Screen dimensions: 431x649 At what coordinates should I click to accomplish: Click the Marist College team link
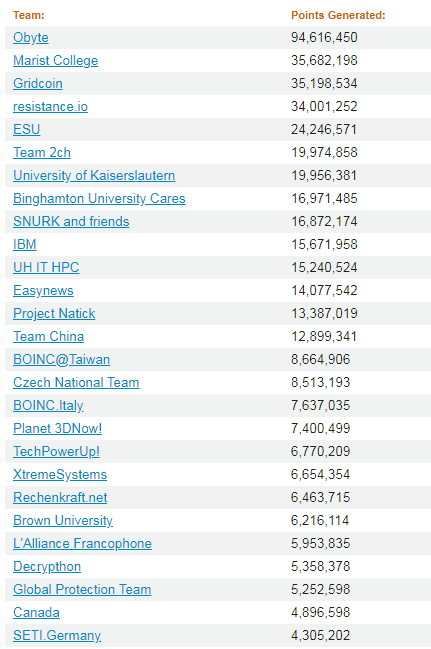click(x=55, y=60)
